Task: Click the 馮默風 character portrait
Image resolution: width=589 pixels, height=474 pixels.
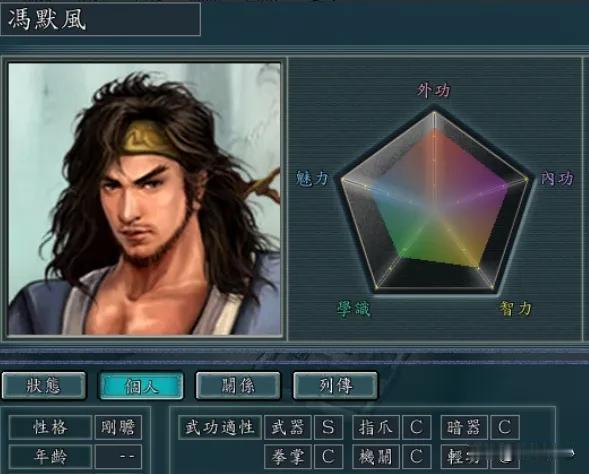Action: (x=144, y=199)
